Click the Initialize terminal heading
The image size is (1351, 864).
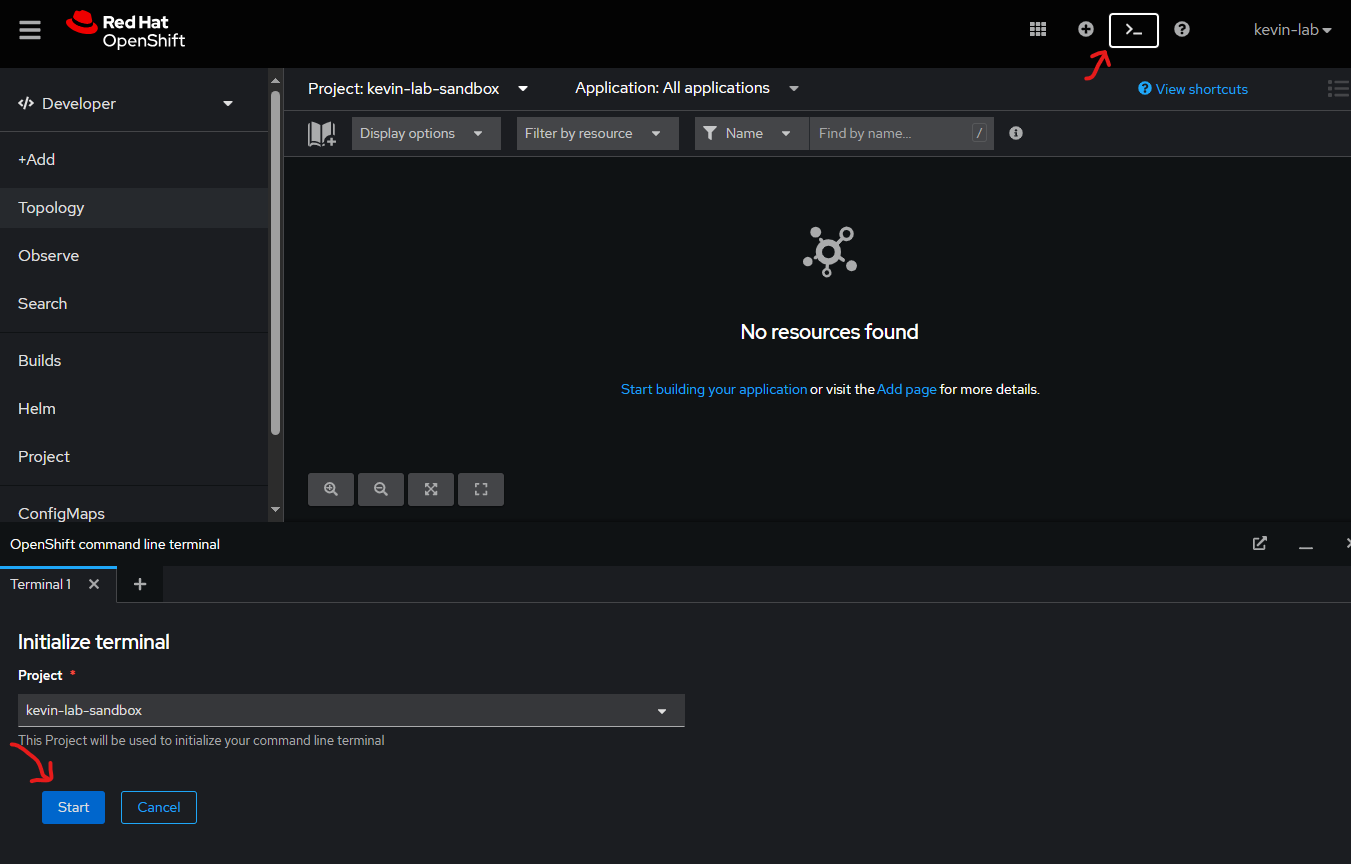coord(94,642)
